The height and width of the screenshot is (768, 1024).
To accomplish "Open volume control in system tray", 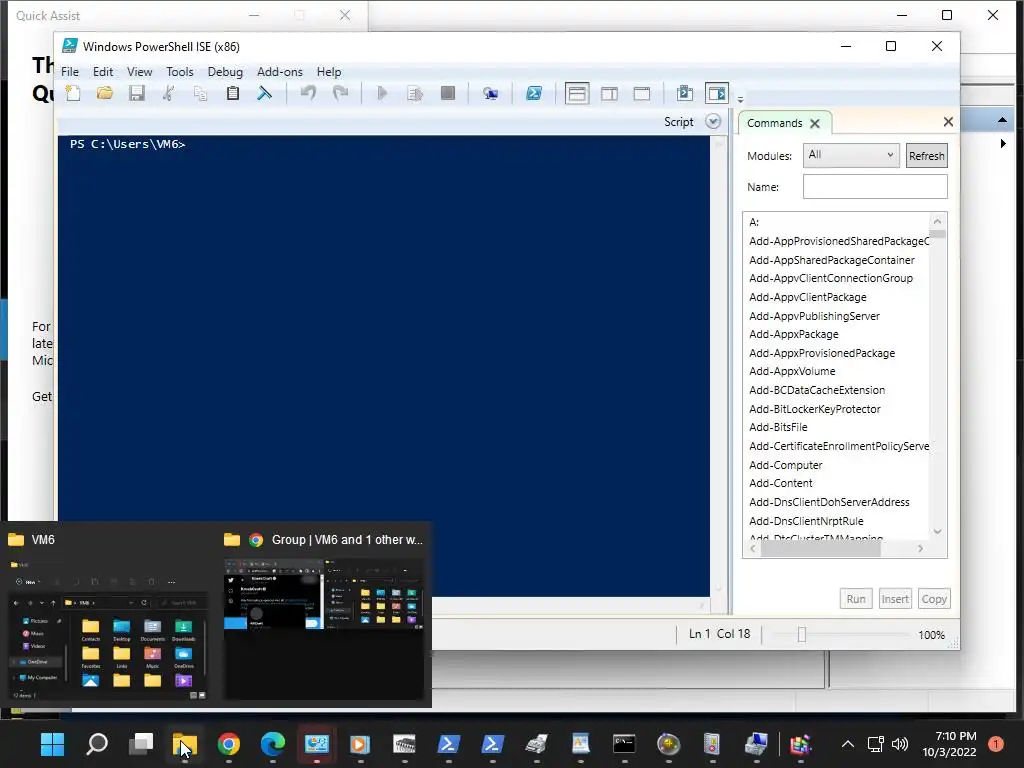I will [900, 744].
